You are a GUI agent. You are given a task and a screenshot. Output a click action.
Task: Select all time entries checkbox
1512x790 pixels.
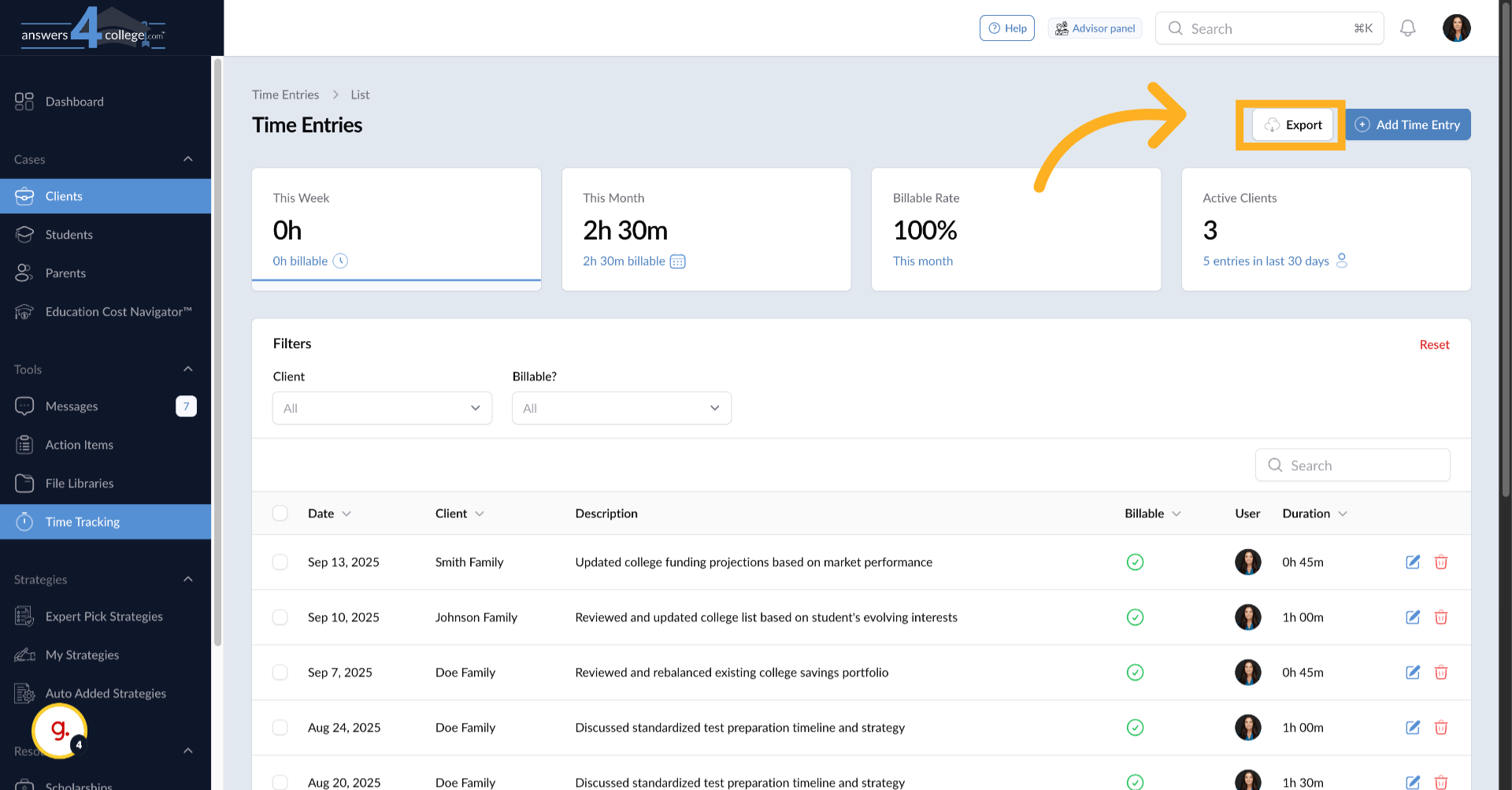point(280,513)
